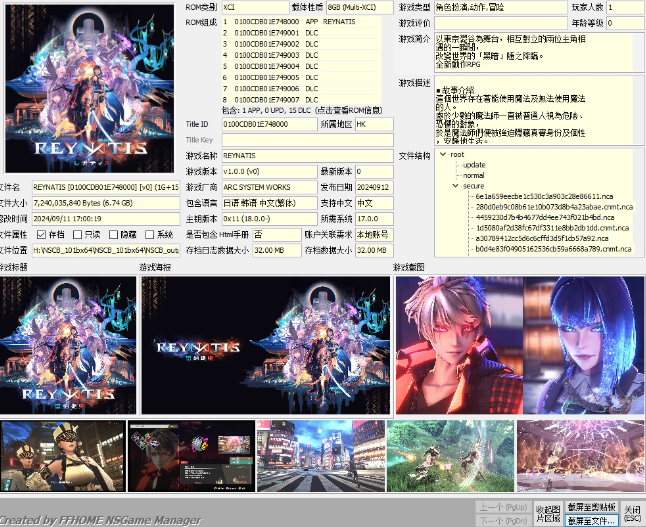The width and height of the screenshot is (646, 527).
Task: Check the 隐藏 hidden attribute box
Action: pos(113,234)
